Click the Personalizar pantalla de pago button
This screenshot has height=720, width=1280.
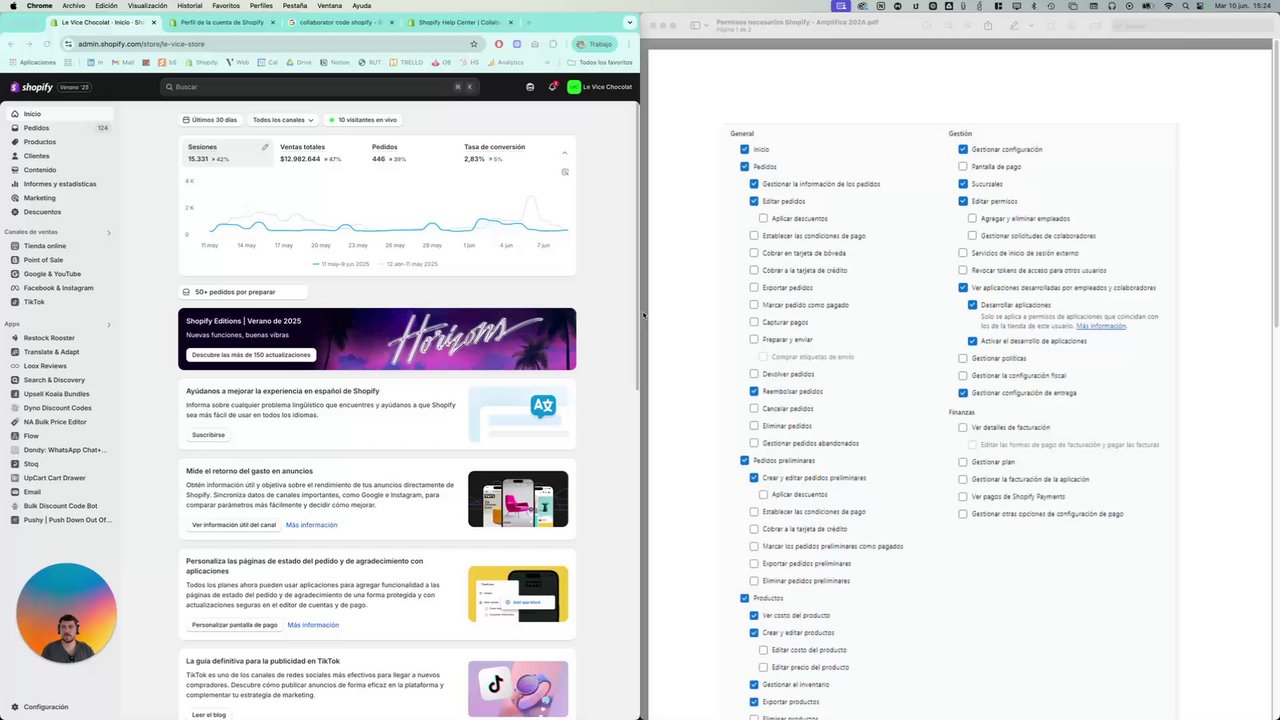click(x=235, y=625)
